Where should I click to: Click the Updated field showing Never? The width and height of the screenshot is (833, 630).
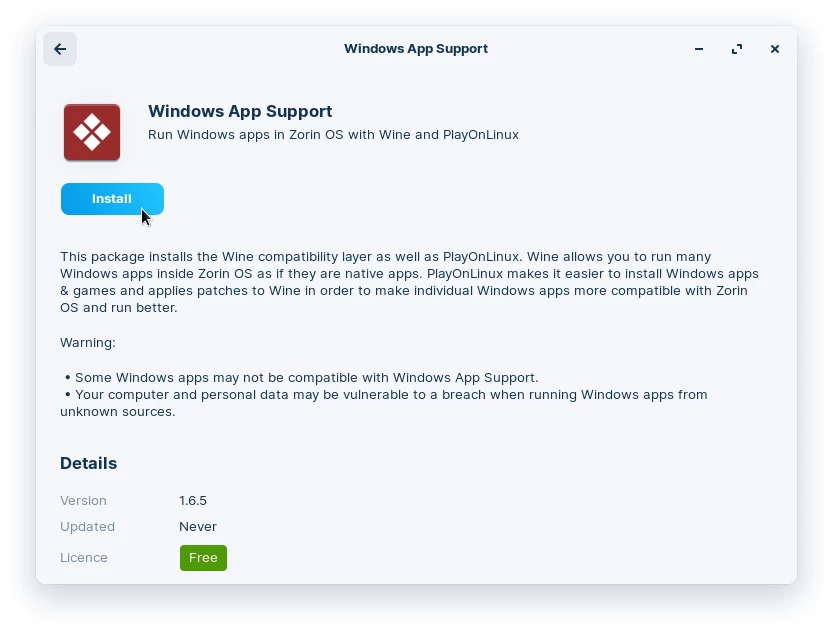pyautogui.click(x=198, y=526)
